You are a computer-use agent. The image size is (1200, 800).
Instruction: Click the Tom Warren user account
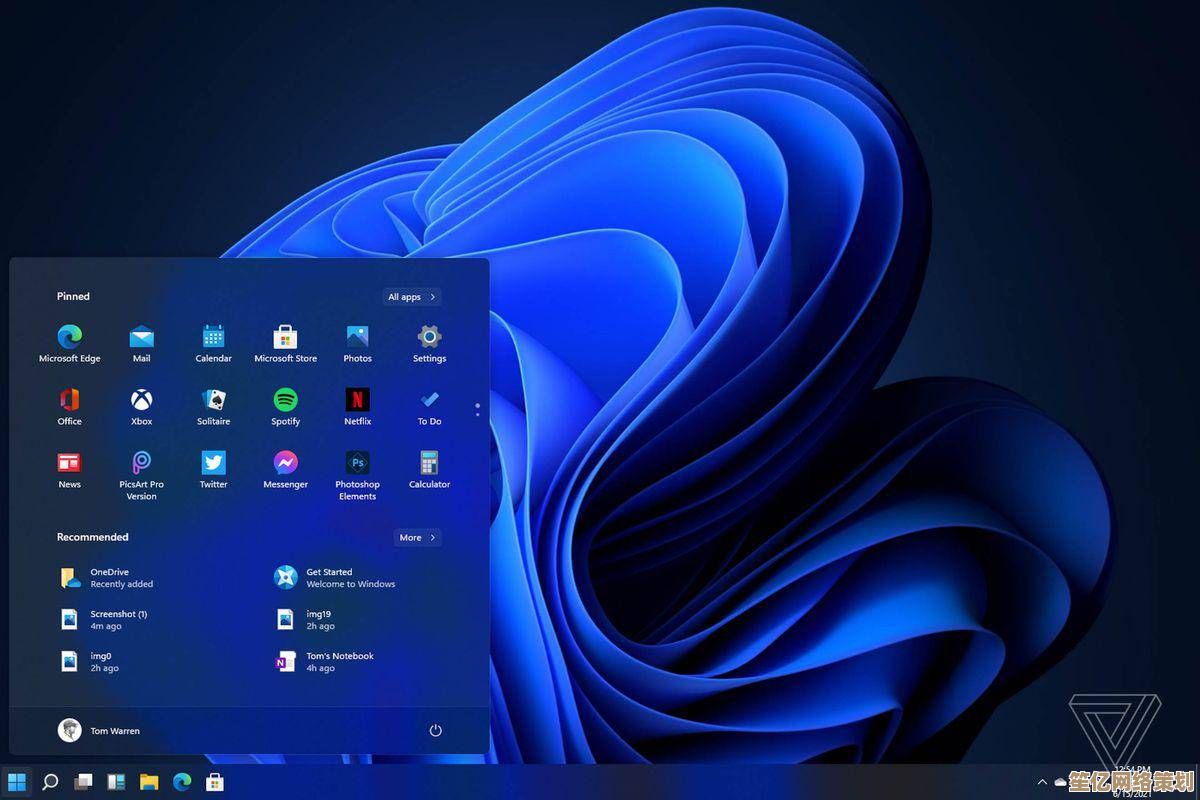pos(100,731)
